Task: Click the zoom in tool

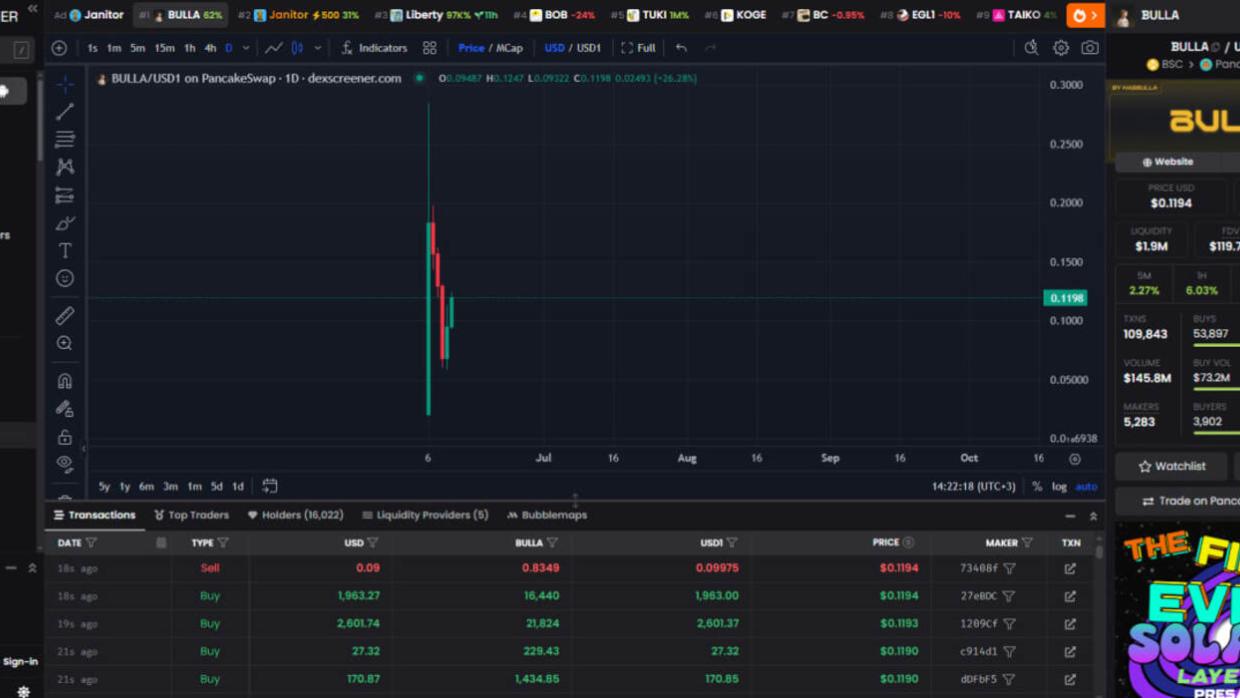Action: click(65, 343)
